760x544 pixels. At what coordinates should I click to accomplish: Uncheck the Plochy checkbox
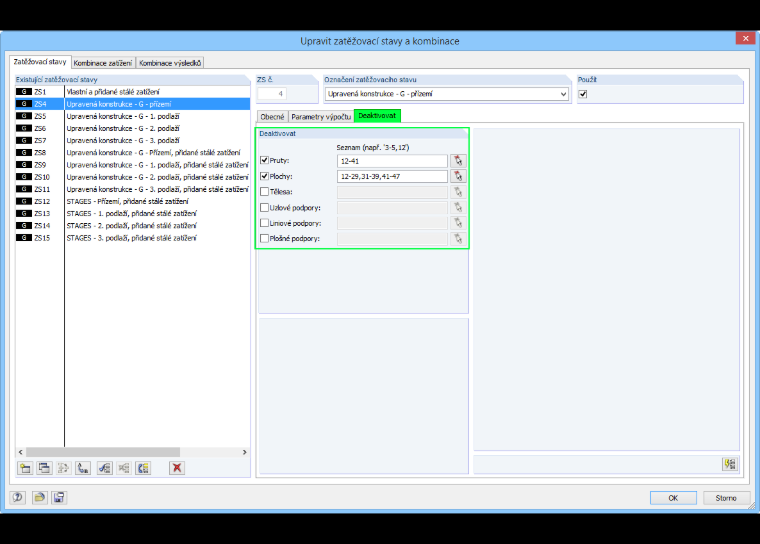tap(265, 176)
